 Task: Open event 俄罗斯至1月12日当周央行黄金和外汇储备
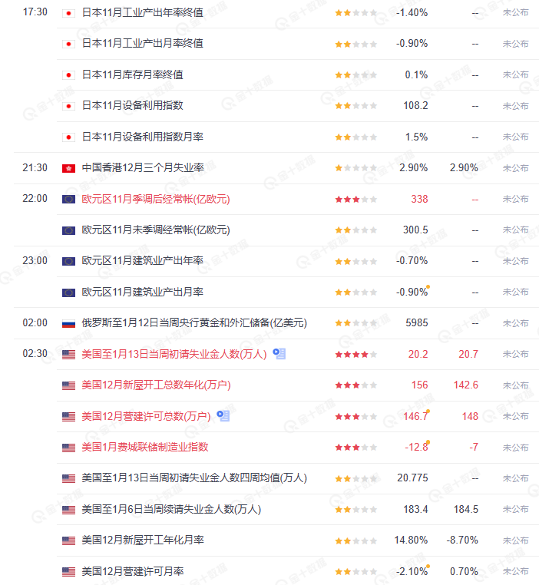(x=194, y=323)
